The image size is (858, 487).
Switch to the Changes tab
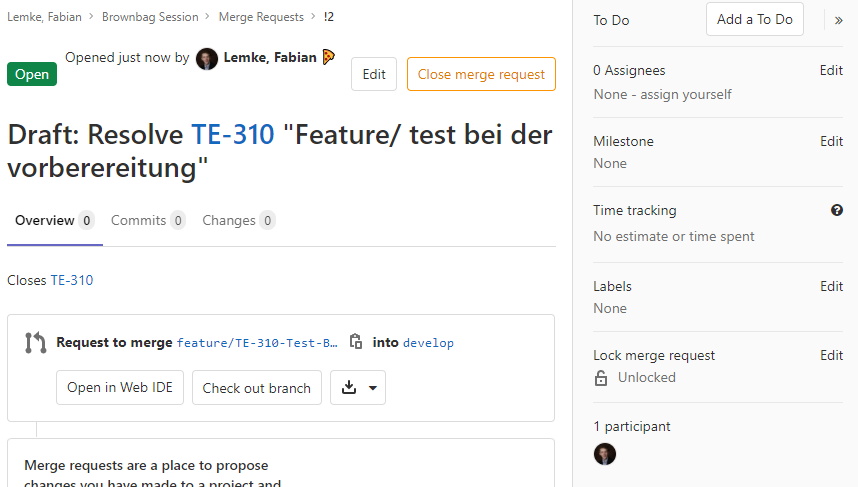coord(238,221)
